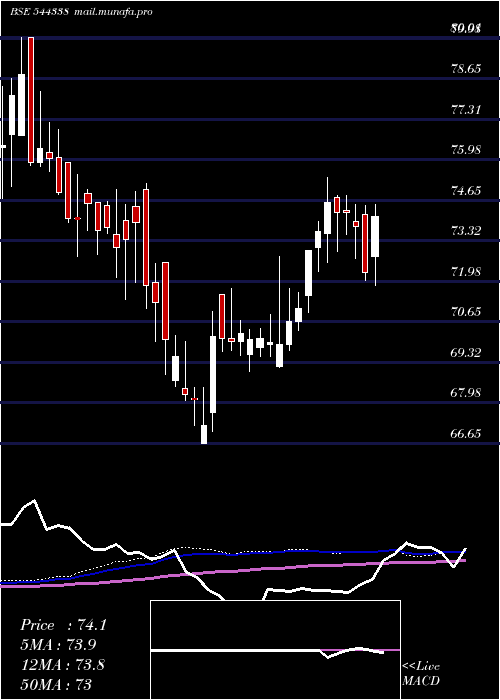
Task: Click the 69.32 price axis label
Action: pos(466,353)
